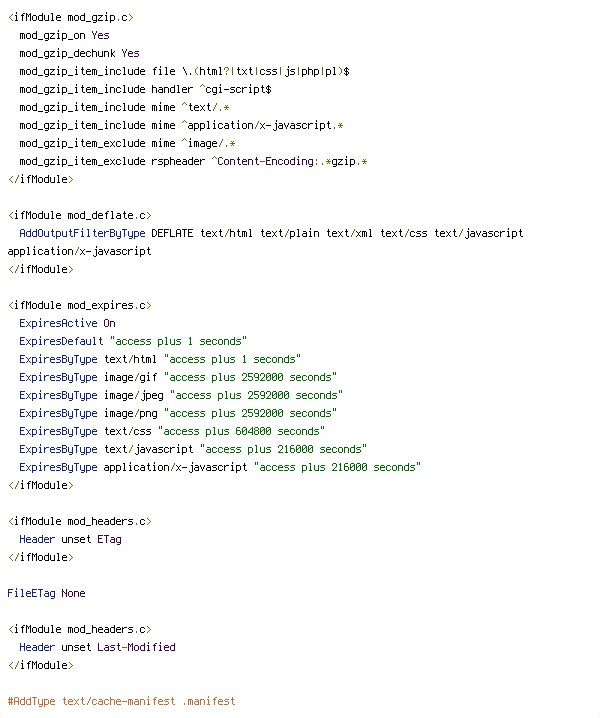Click the mod_gzip_dechunk Yes directive

point(79,53)
